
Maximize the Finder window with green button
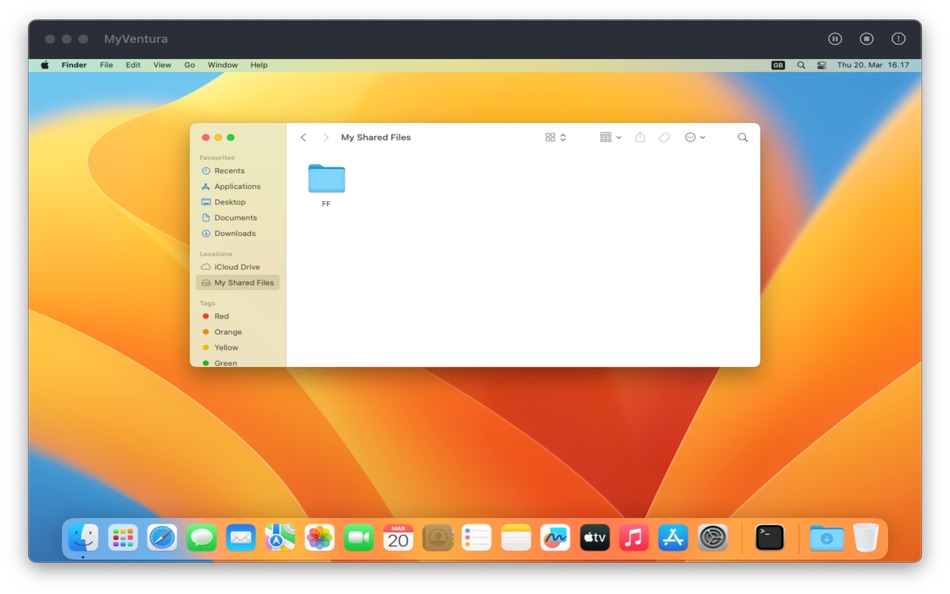pyautogui.click(x=230, y=138)
